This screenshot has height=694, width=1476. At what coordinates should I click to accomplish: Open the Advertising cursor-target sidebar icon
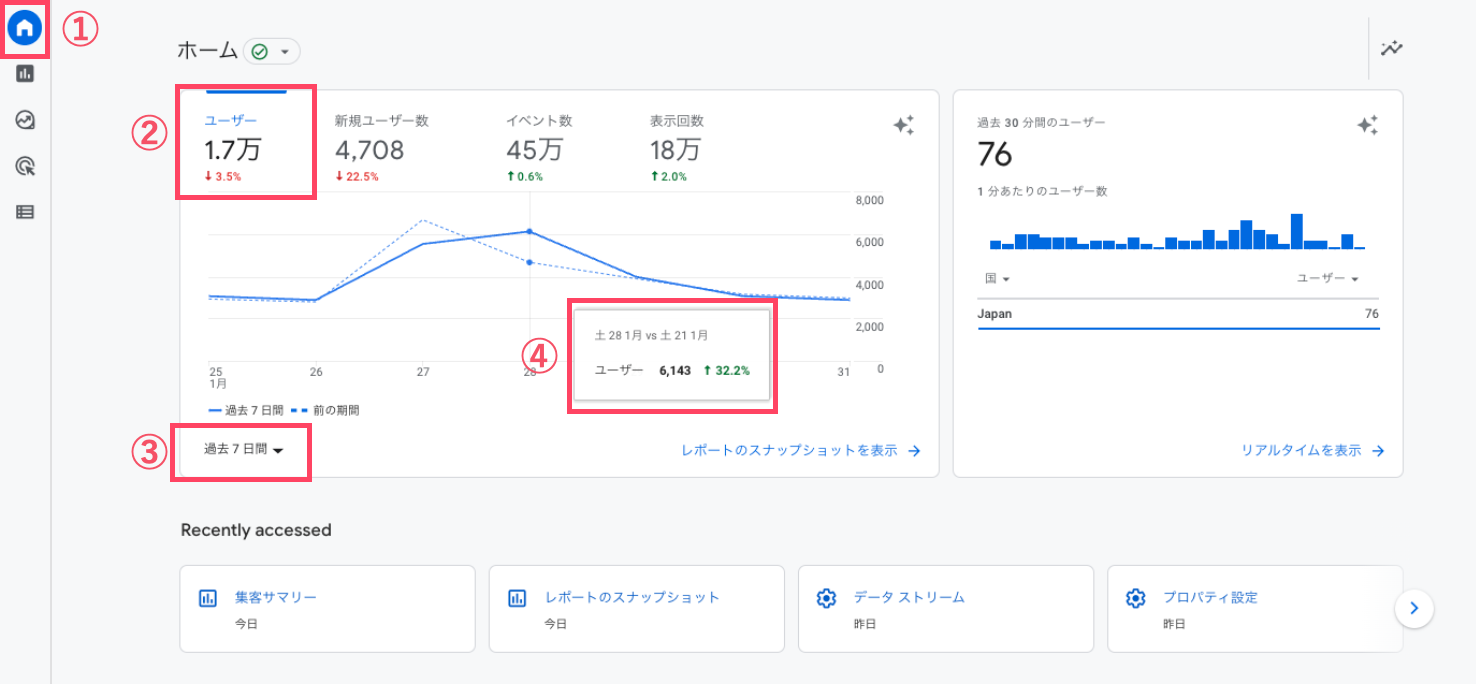25,166
